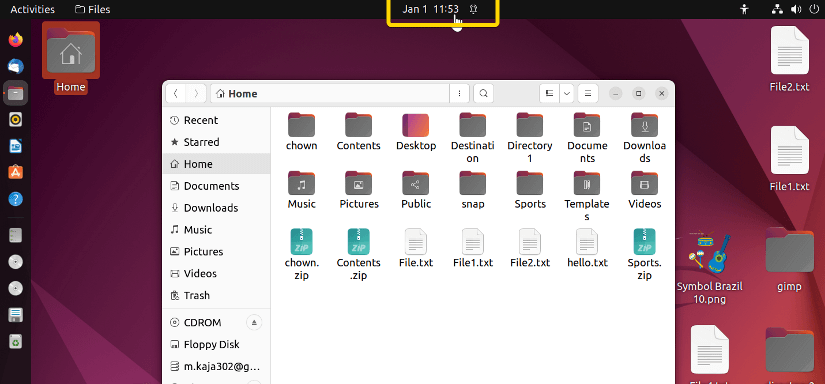Launch Thunderbird Mail from the dock

point(16,66)
